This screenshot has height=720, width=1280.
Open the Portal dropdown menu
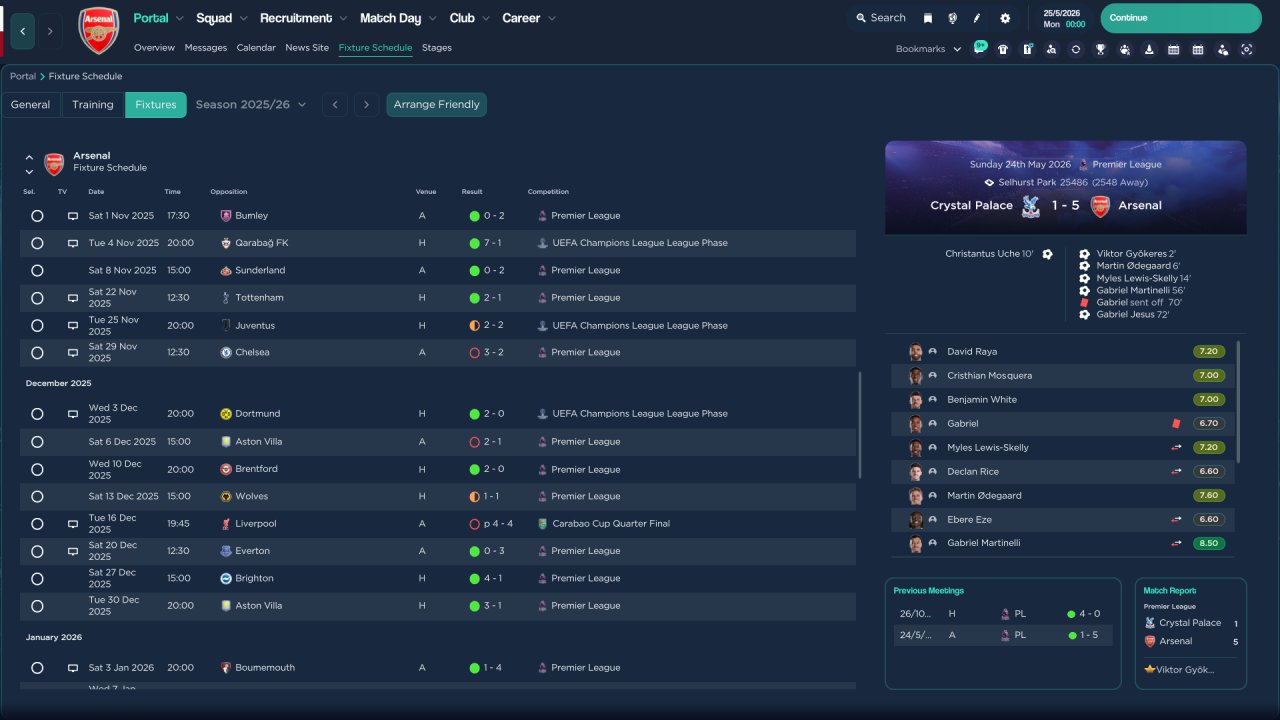tap(158, 18)
